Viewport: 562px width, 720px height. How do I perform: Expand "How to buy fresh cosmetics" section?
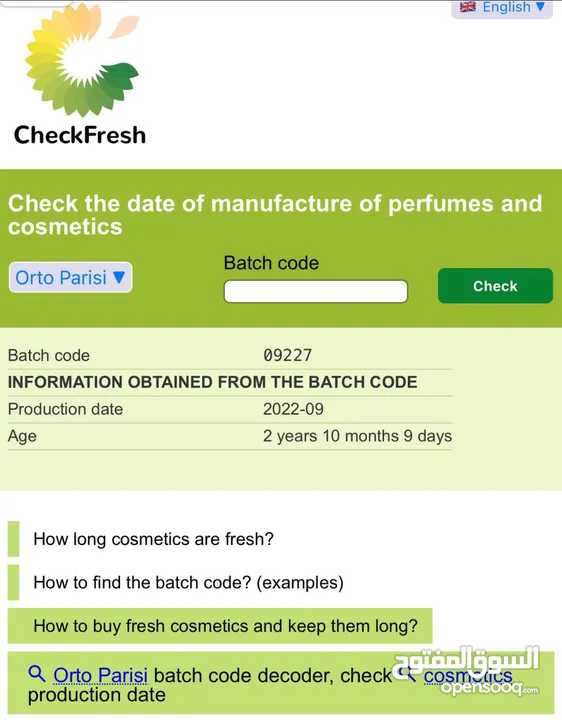[x=220, y=626]
